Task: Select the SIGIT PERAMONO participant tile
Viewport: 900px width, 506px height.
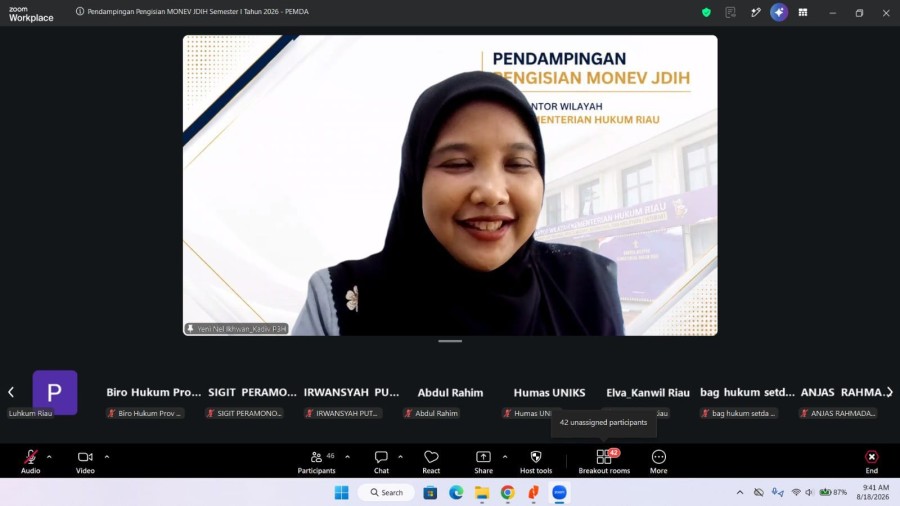Action: (x=252, y=394)
